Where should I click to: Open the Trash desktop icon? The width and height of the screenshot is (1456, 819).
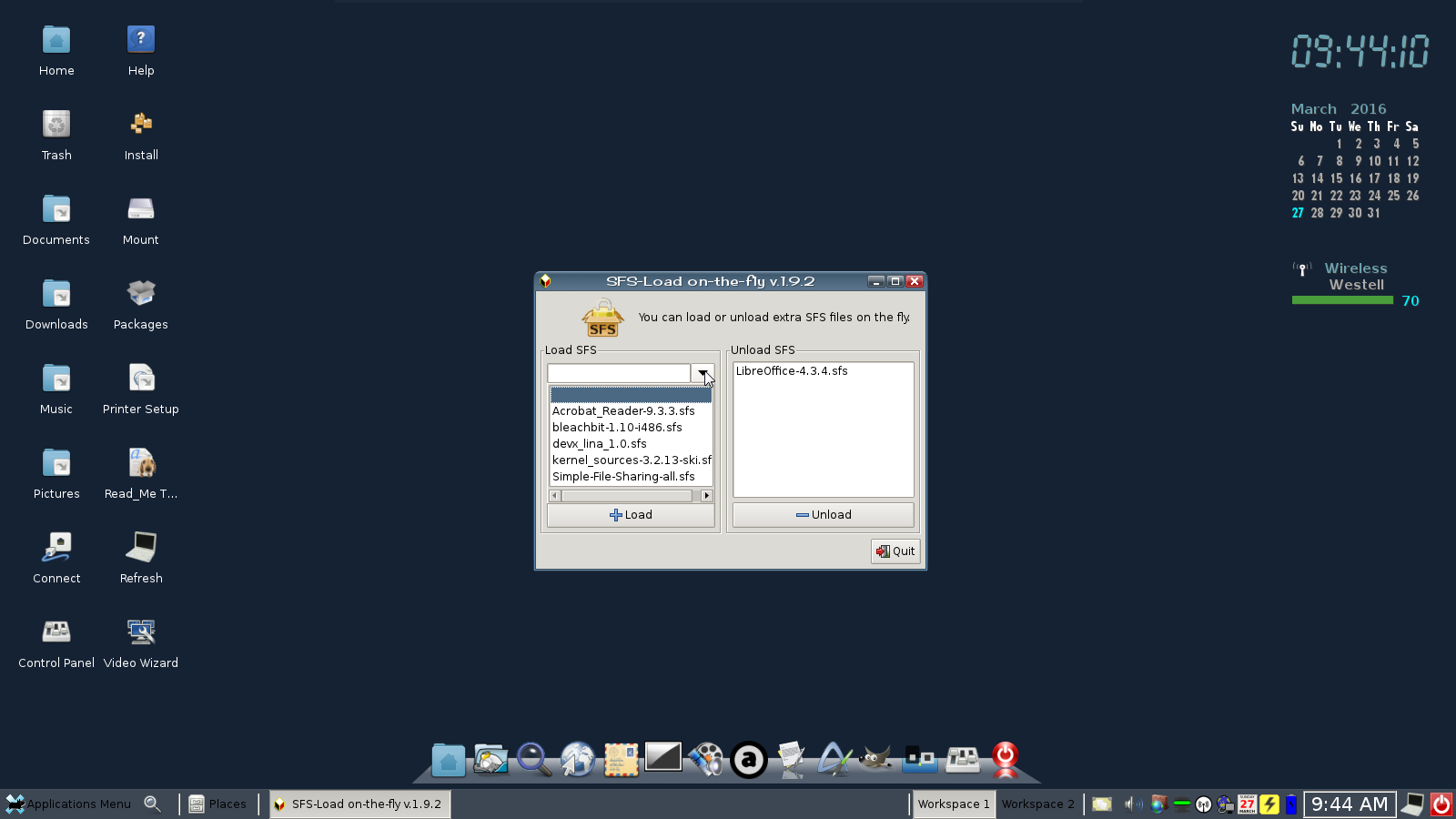pos(56,136)
